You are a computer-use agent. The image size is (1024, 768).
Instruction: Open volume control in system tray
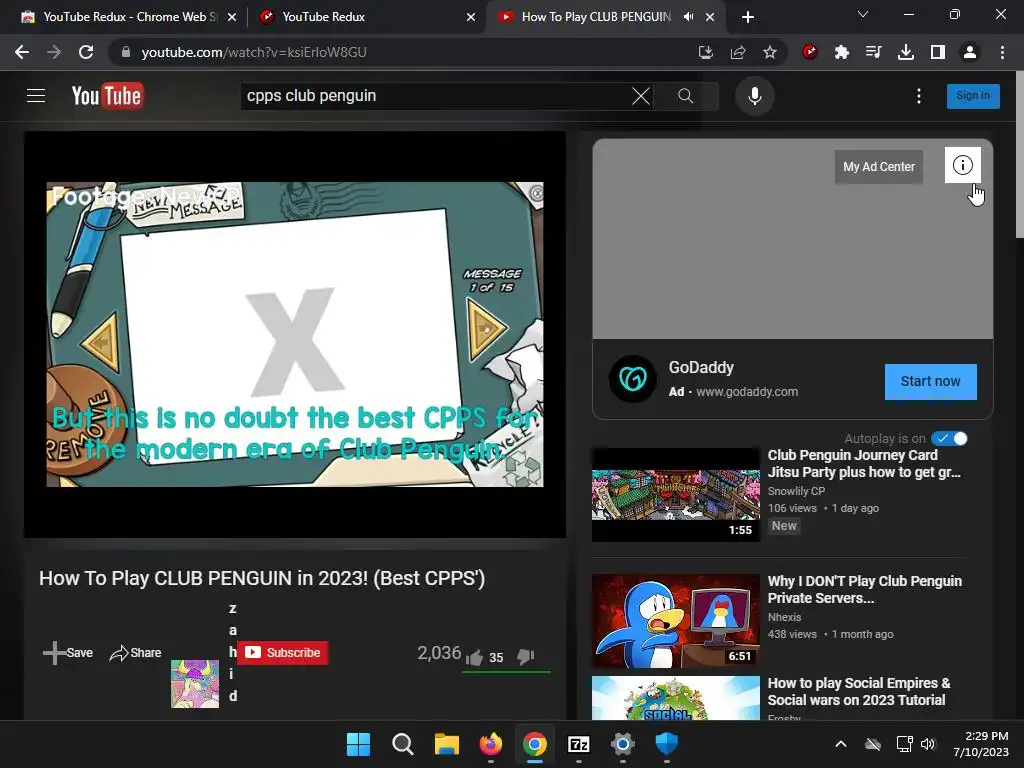927,744
